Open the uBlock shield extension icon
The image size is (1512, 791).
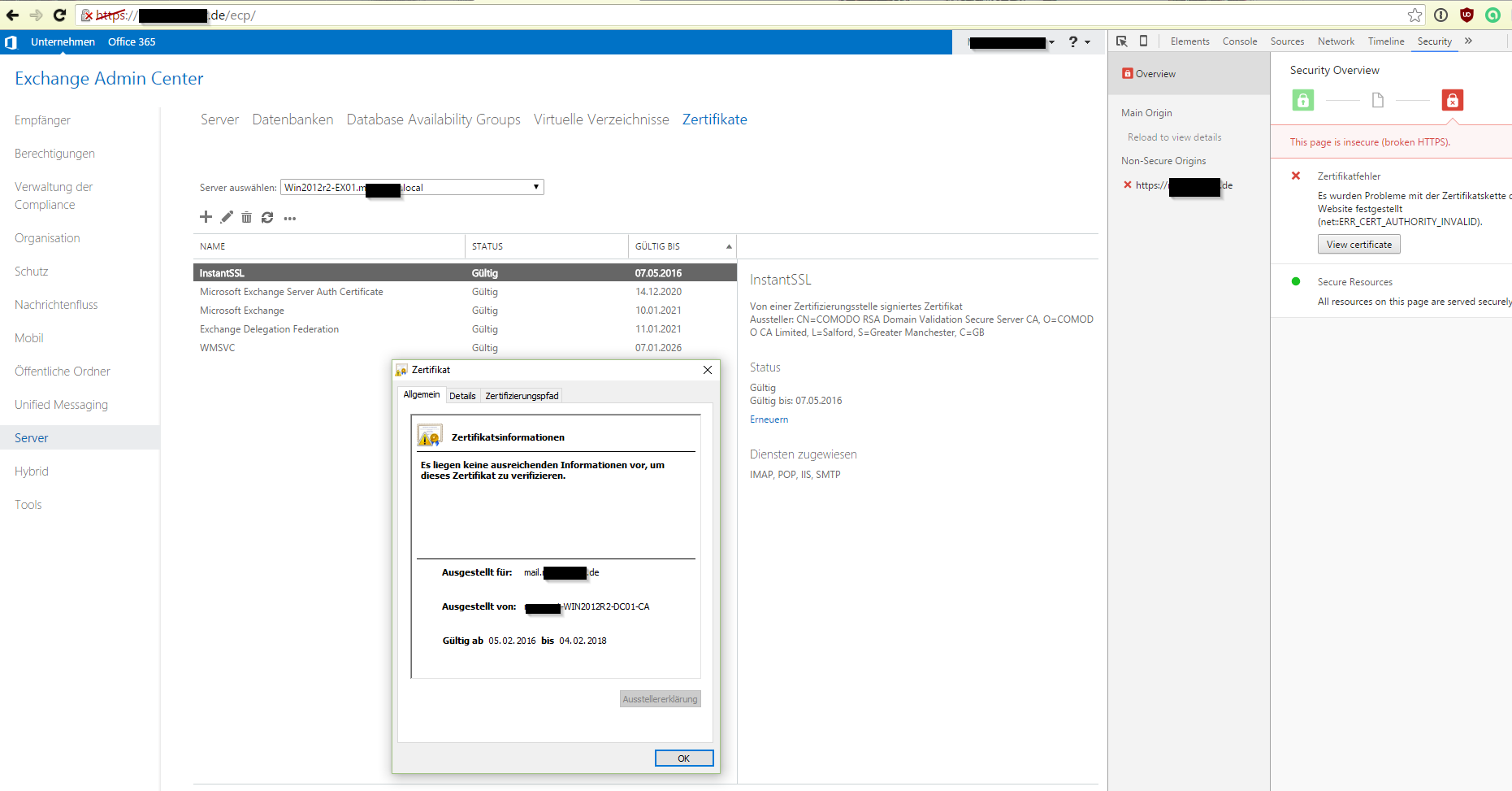(x=1467, y=15)
